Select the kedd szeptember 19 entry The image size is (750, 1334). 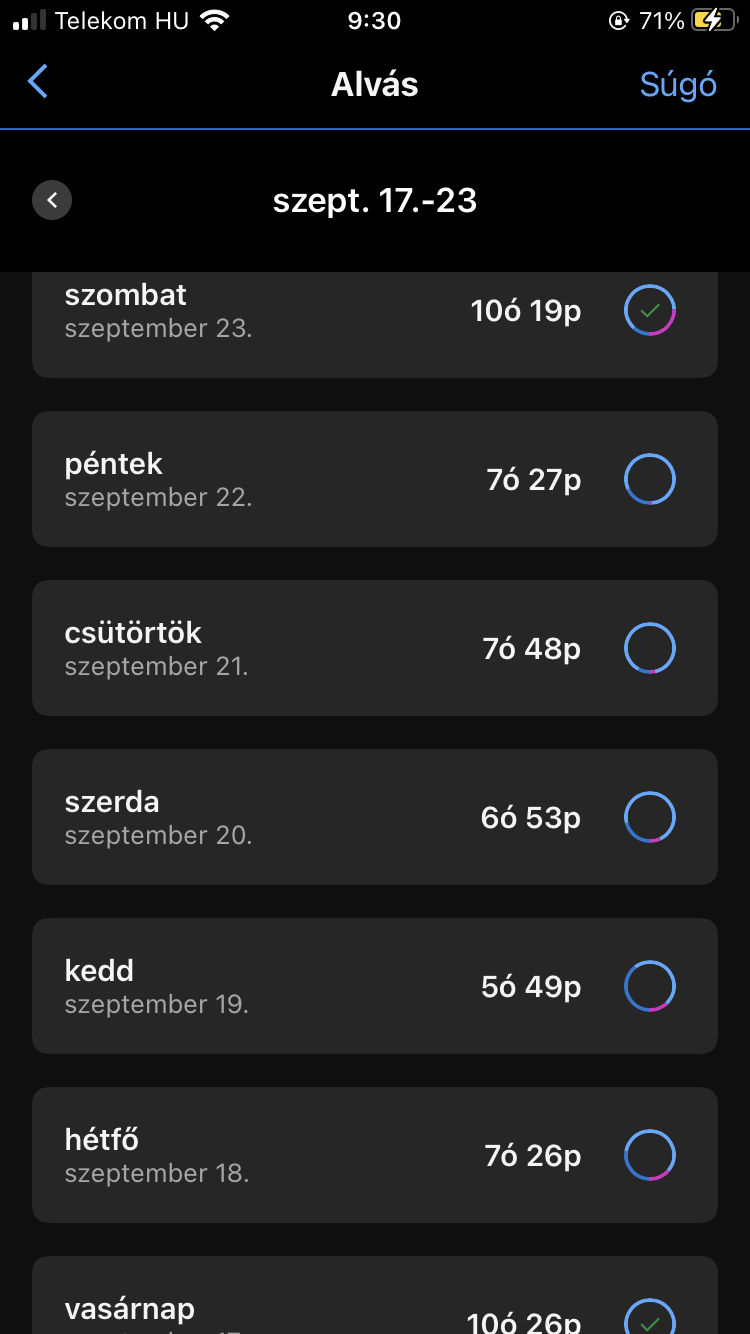pos(300,986)
